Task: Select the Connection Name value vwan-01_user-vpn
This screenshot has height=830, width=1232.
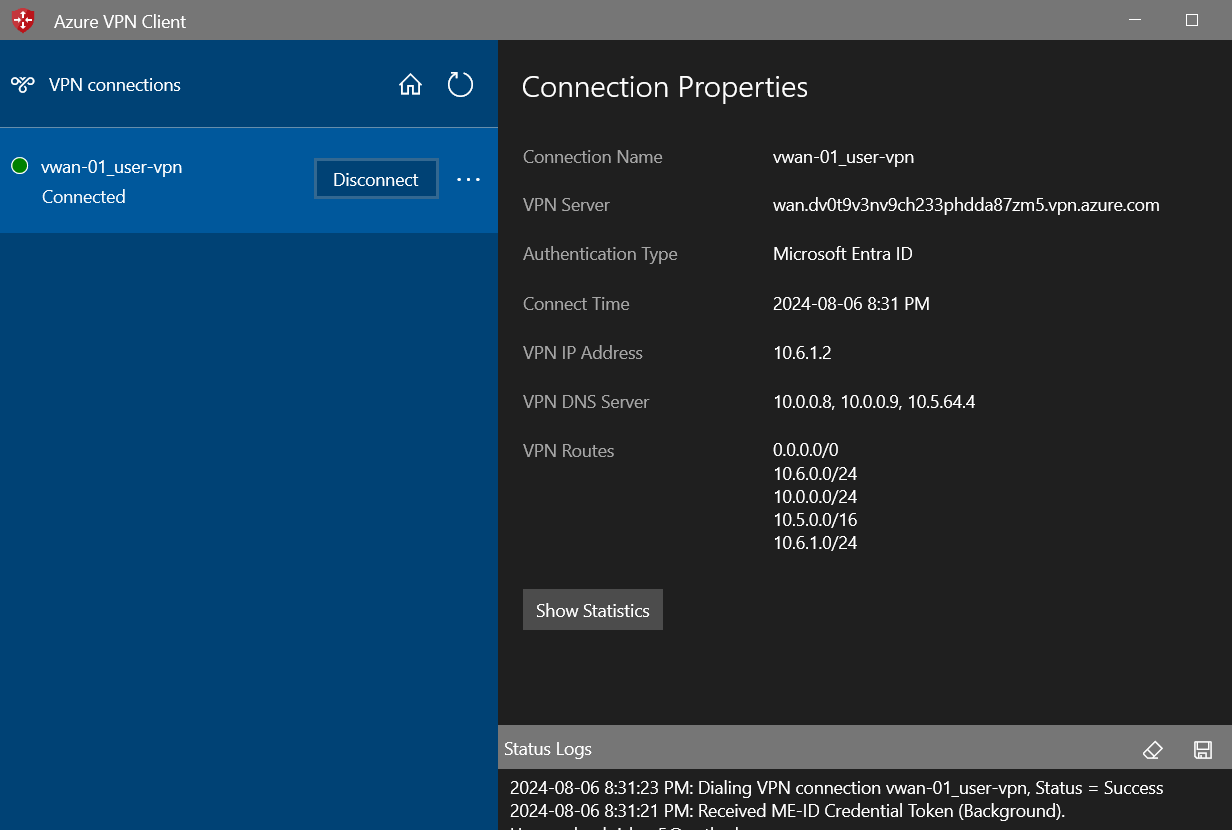Action: [844, 157]
